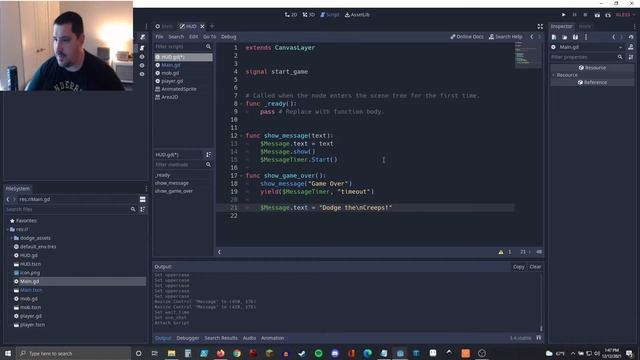This screenshot has height=360, width=640.
Task: Open the script Debug menu
Action: 229,37
